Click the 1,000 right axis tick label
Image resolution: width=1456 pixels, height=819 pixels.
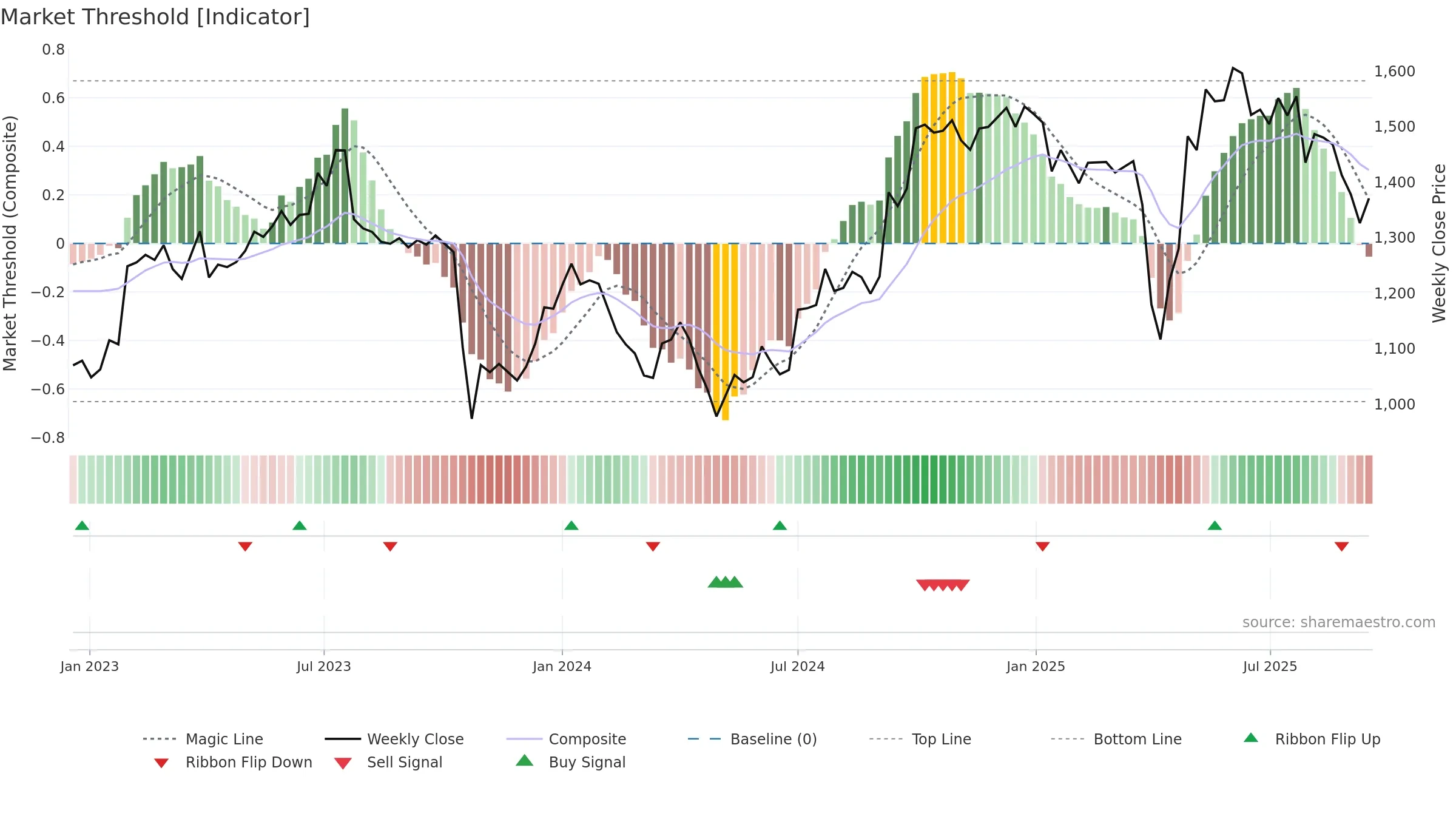(1395, 404)
